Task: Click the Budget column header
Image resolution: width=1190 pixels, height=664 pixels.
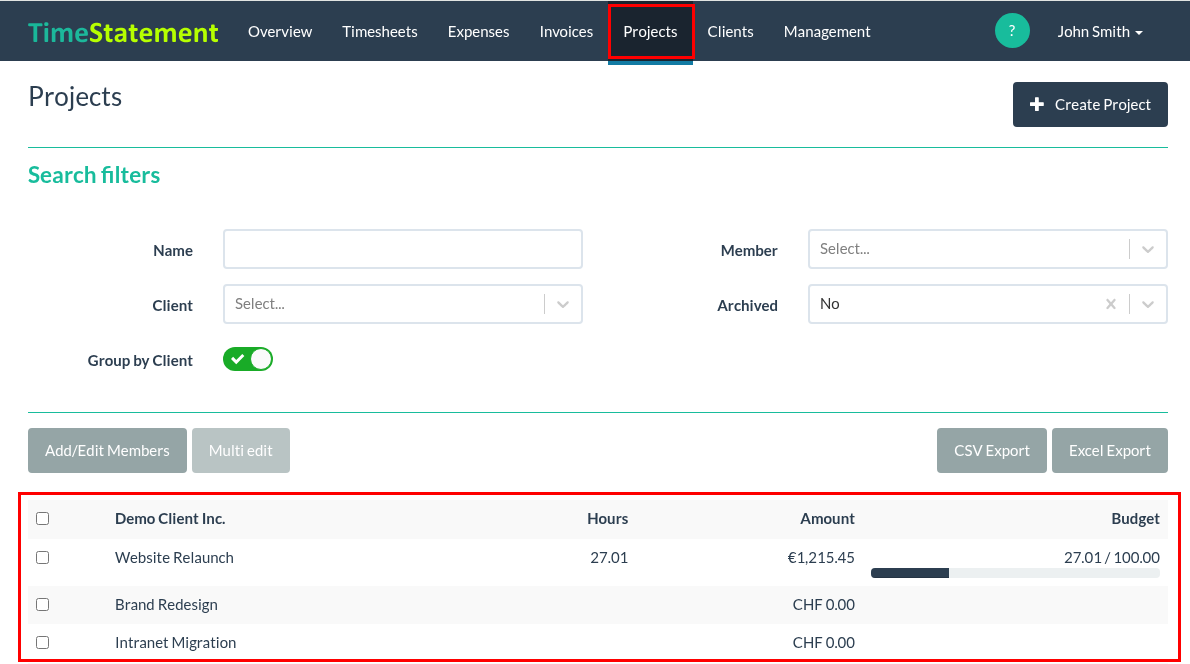Action: coord(1135,518)
